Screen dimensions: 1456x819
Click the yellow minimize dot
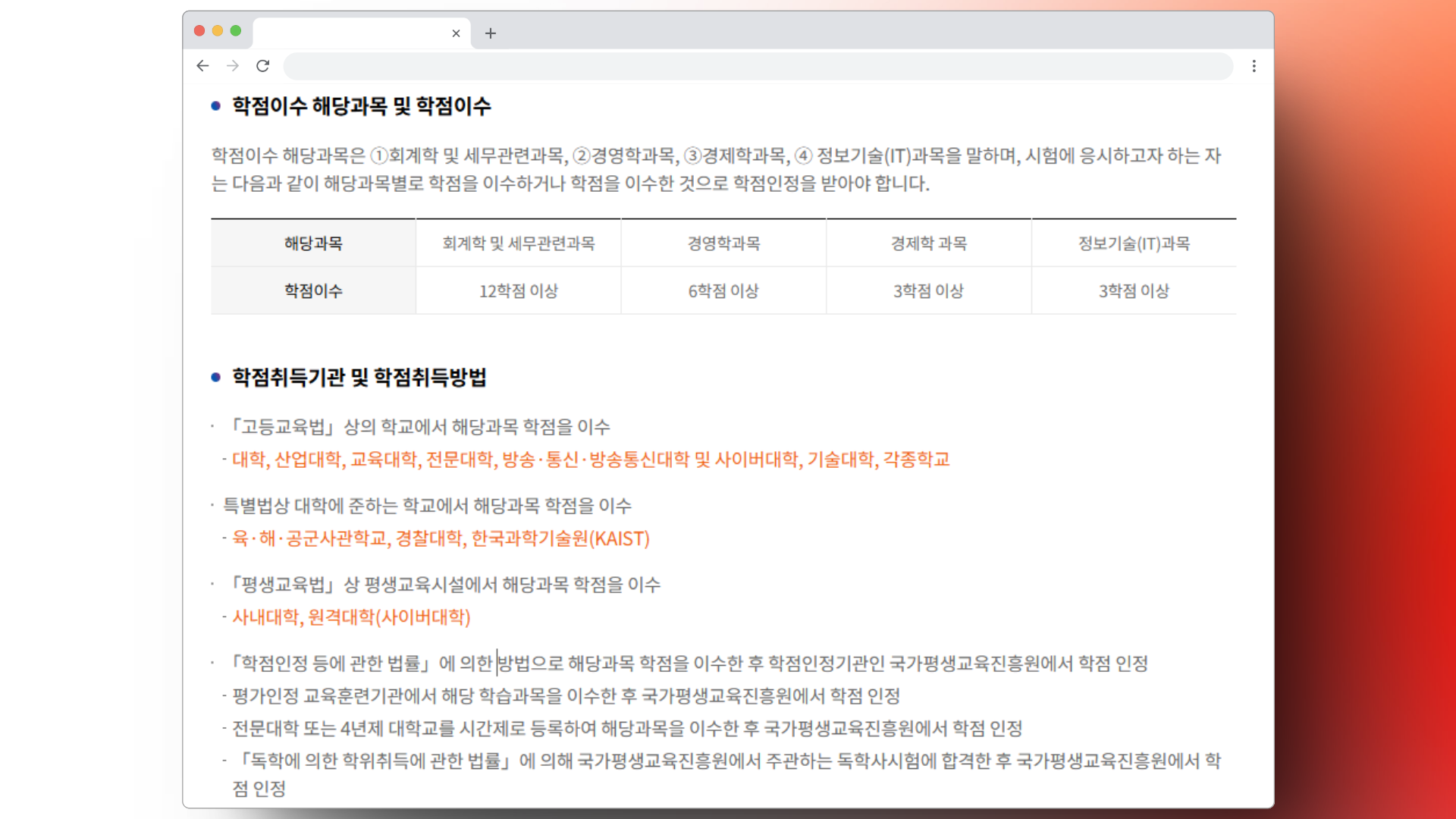pos(218,30)
